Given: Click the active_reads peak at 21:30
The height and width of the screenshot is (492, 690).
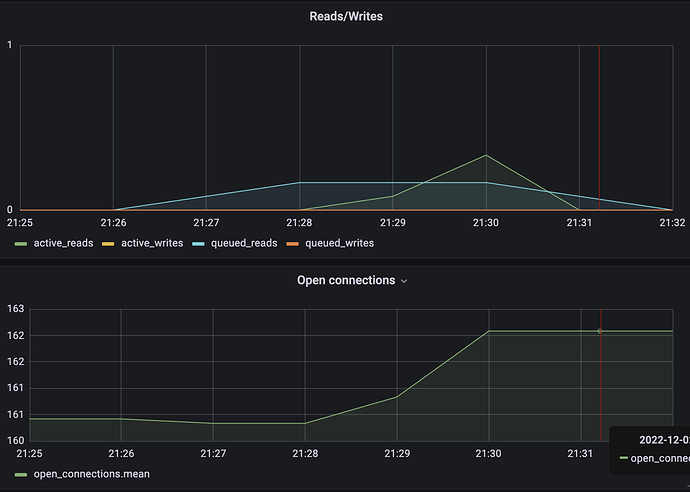Looking at the screenshot, I should [486, 155].
